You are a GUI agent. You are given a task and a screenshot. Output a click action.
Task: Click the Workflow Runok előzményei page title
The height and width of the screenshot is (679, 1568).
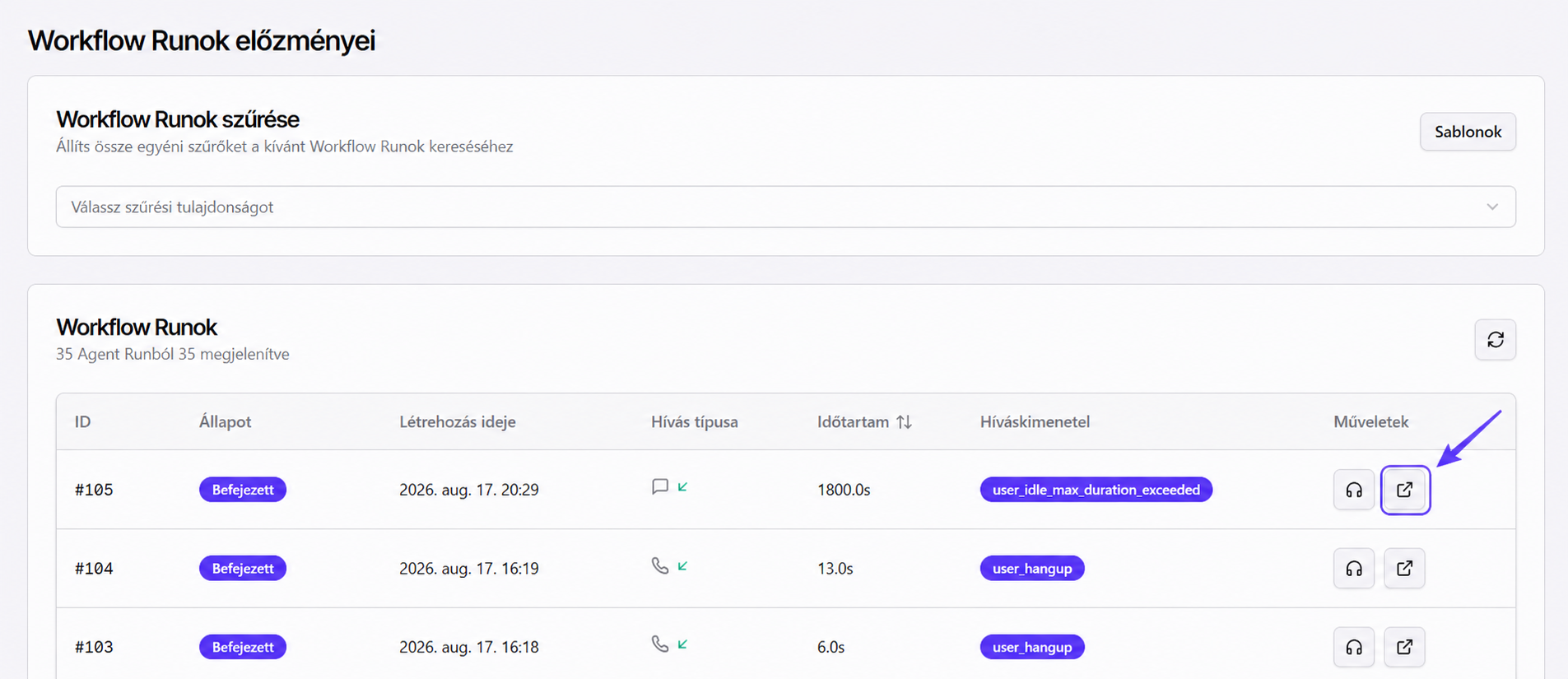202,40
